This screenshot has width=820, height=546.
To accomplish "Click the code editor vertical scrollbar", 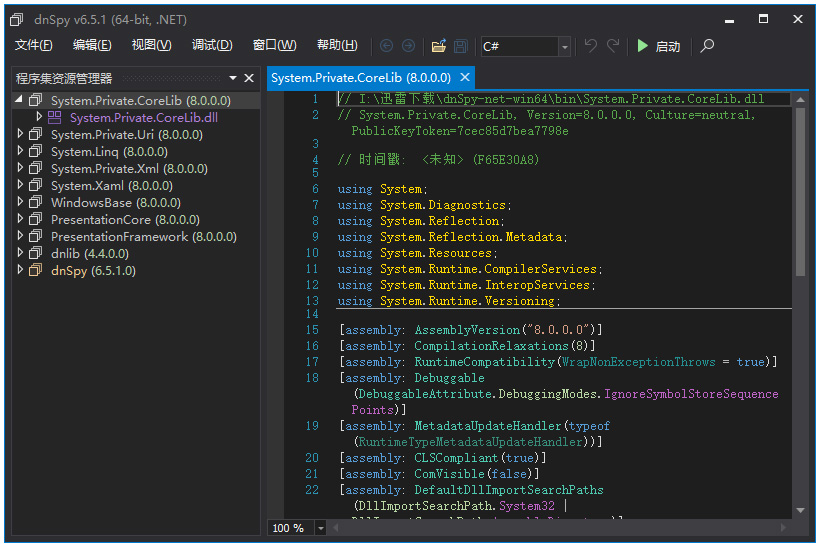I will pyautogui.click(x=800, y=190).
